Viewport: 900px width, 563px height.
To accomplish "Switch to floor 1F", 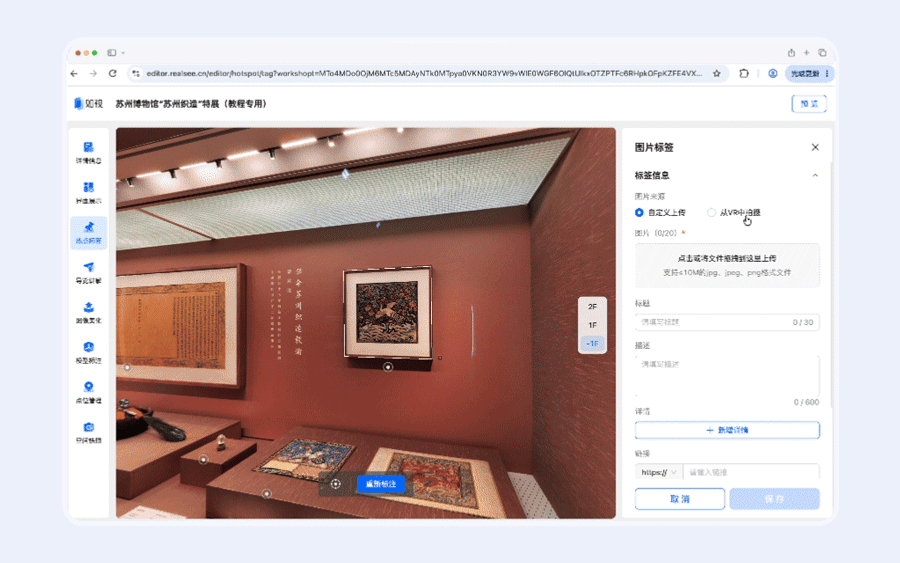I will [x=592, y=325].
